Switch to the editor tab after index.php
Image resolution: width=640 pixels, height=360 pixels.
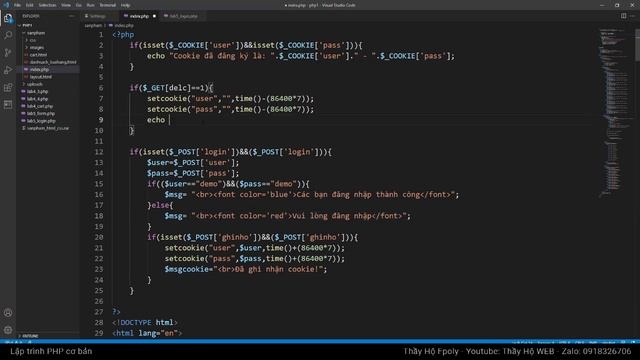pos(183,16)
